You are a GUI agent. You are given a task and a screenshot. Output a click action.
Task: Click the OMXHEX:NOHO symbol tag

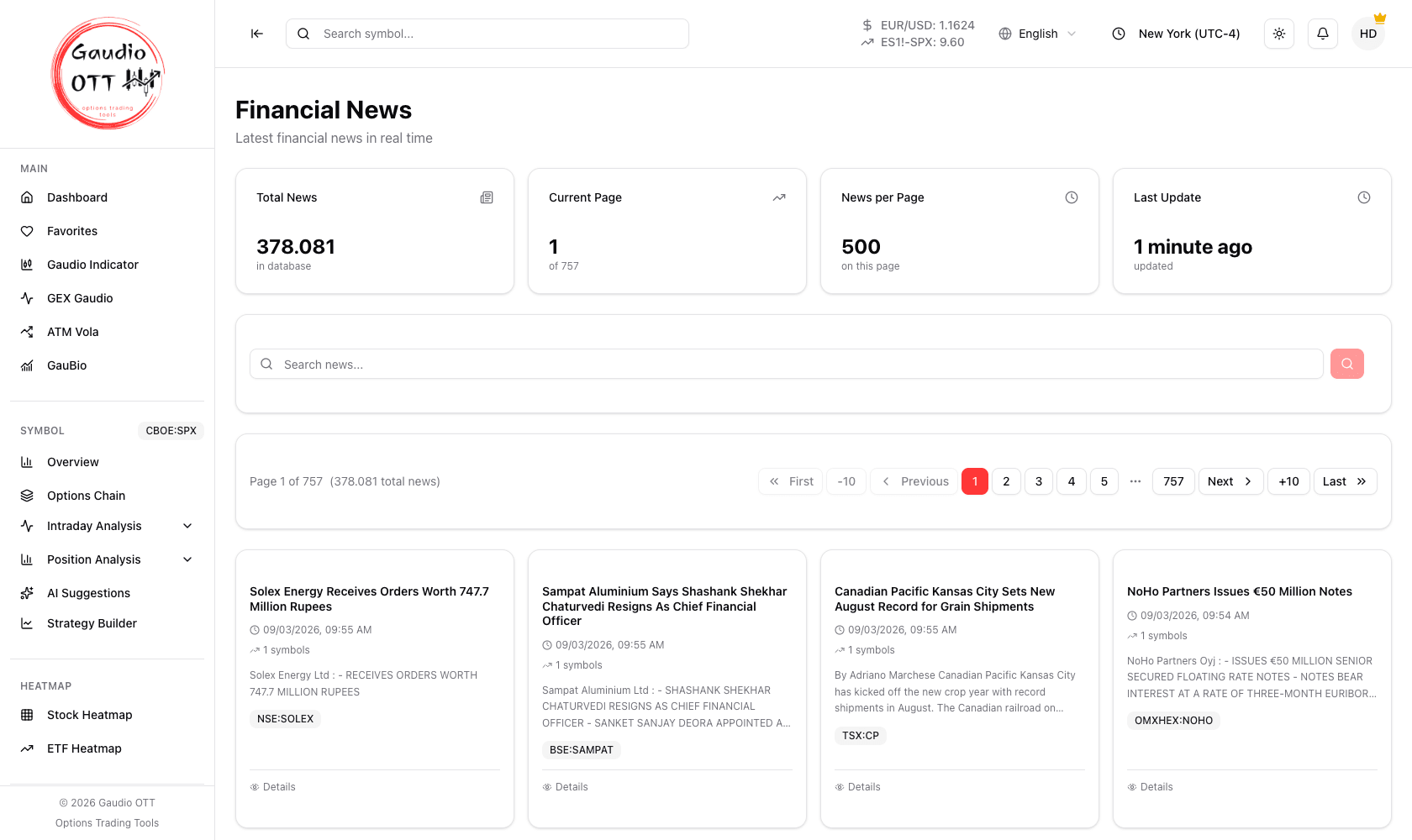coord(1173,721)
